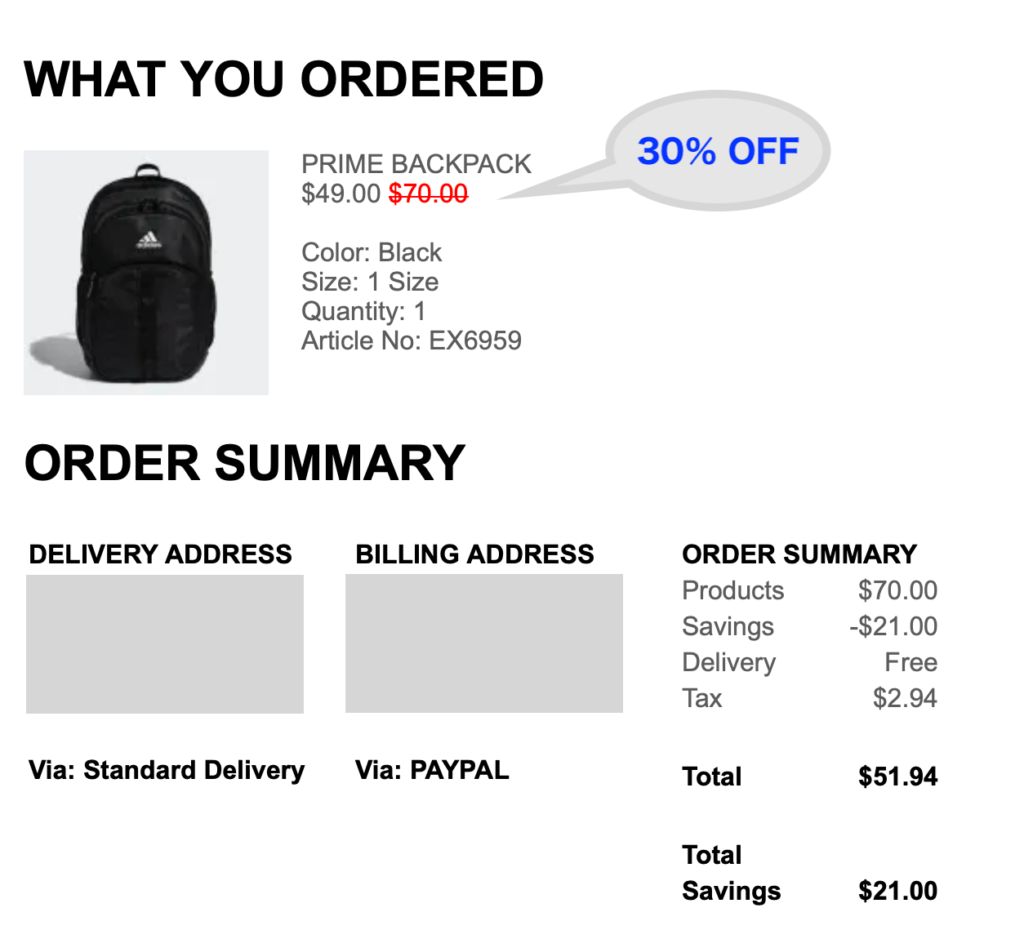This screenshot has width=1024, height=939.
Task: Click the gray delivery address box
Action: (x=165, y=644)
